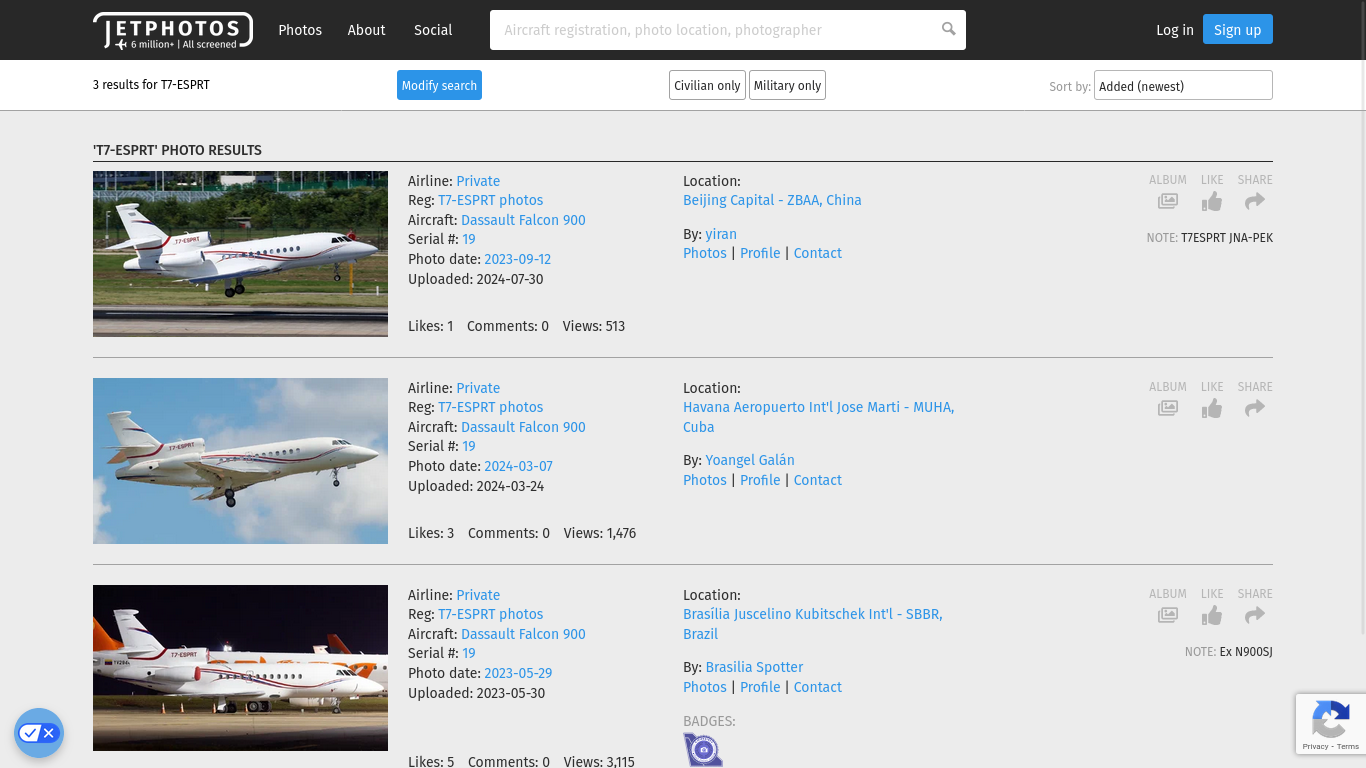The height and width of the screenshot is (768, 1366).
Task: Click Brasilia Spotter's badge icon
Action: [x=703, y=750]
